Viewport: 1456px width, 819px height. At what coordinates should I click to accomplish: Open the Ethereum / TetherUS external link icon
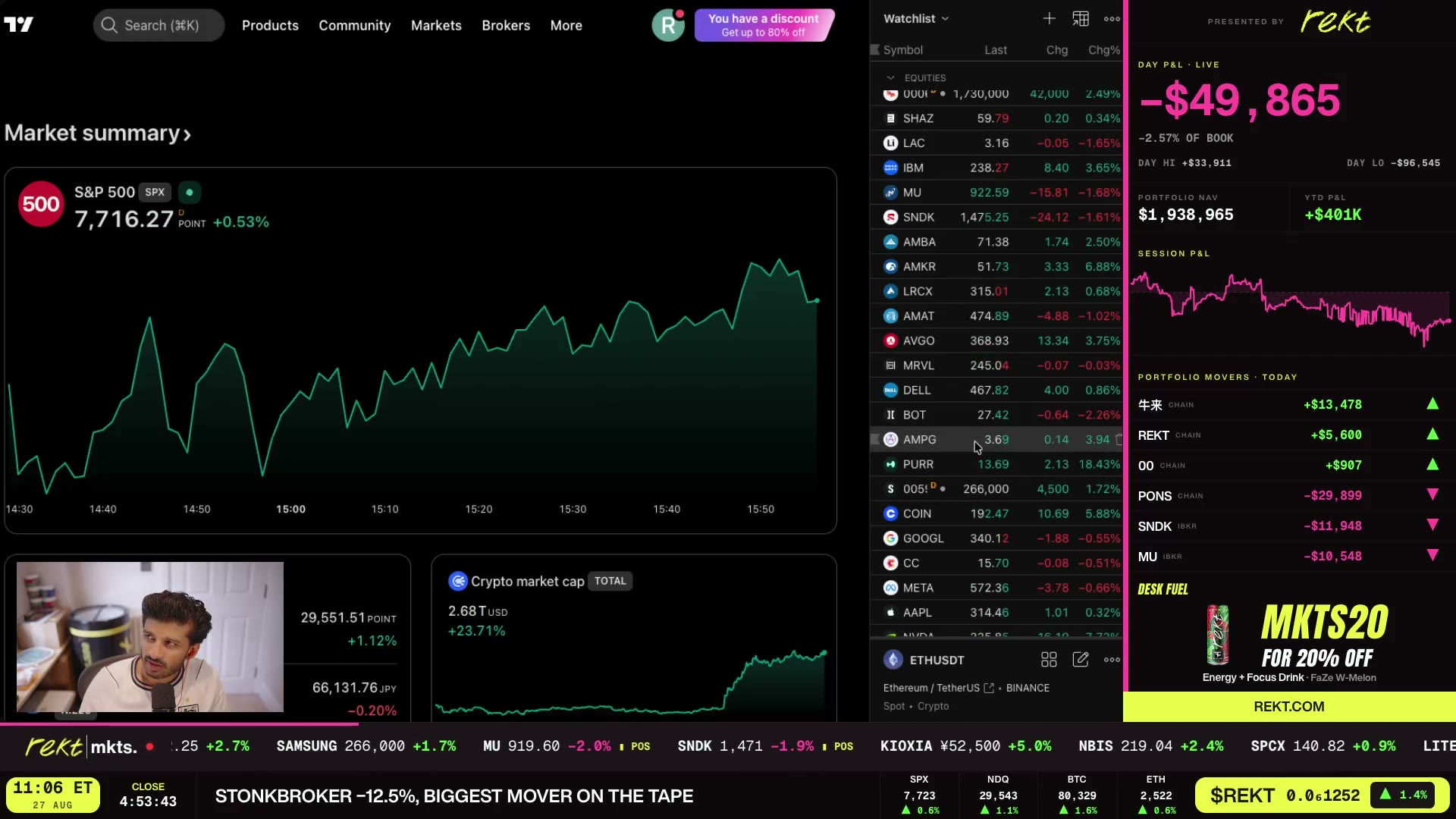coord(989,688)
